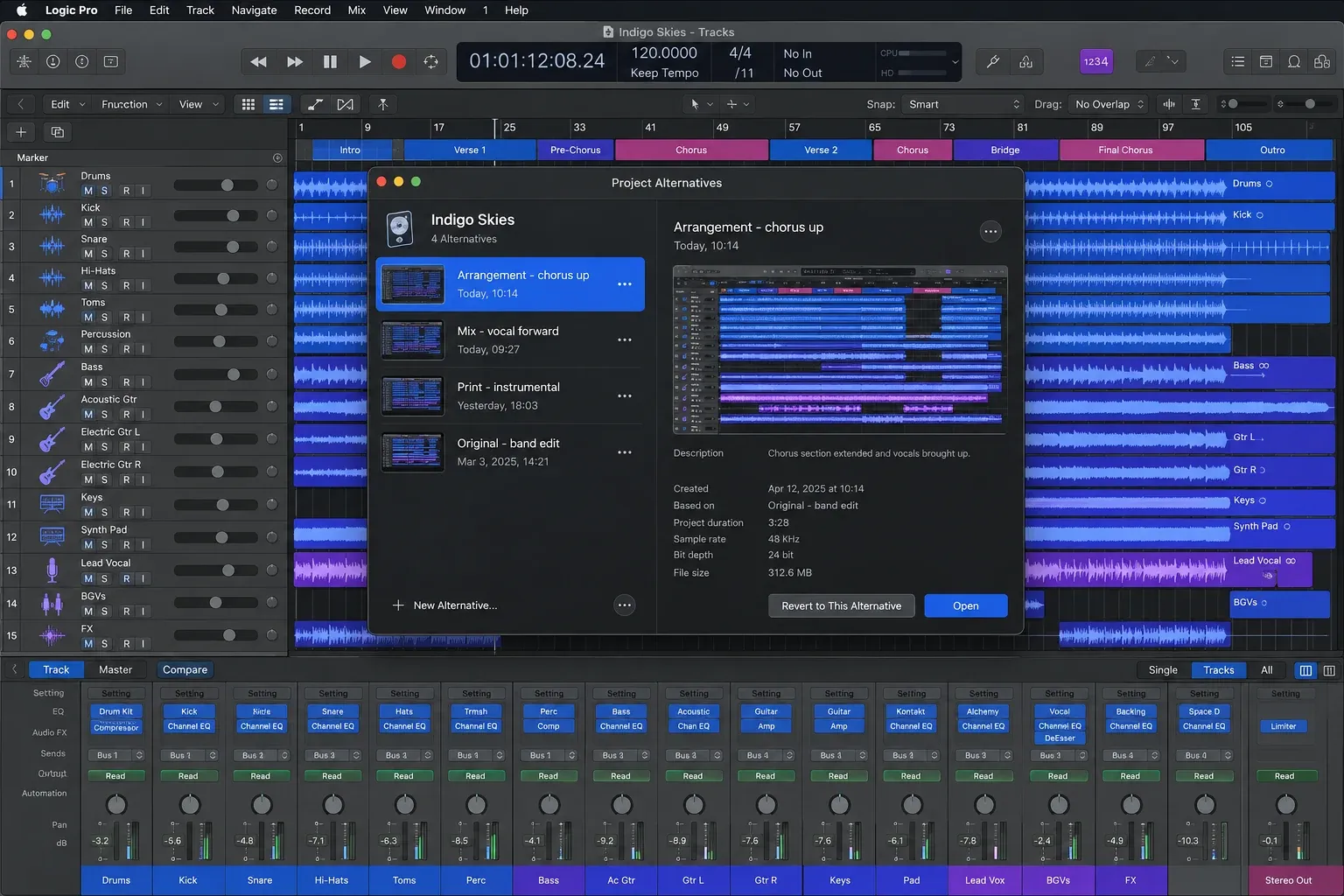Open the Inspector icon in control bar
The height and width of the screenshot is (896, 1344).
tap(53, 61)
